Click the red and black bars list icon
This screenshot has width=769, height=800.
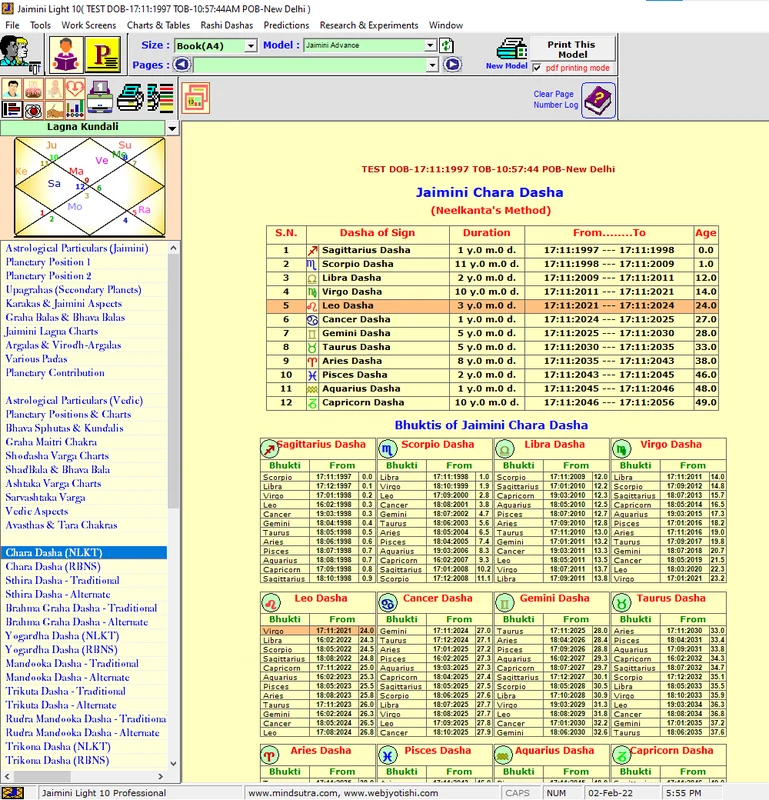11,109
